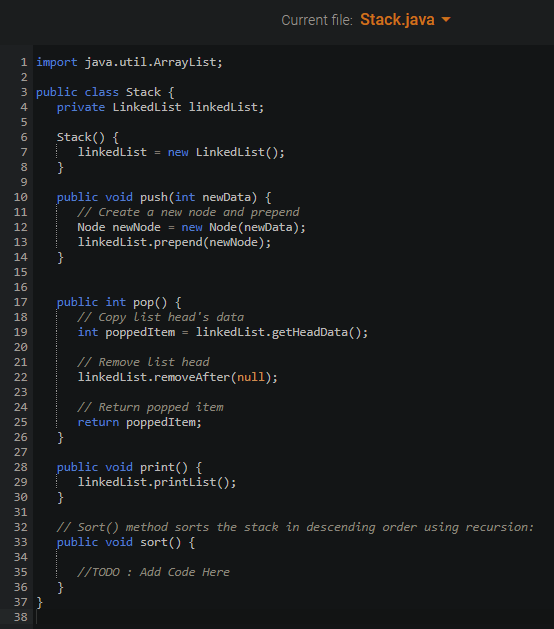Click 'linkedList = new LinkedList();' line
554x629 pixels.
[x=181, y=152]
